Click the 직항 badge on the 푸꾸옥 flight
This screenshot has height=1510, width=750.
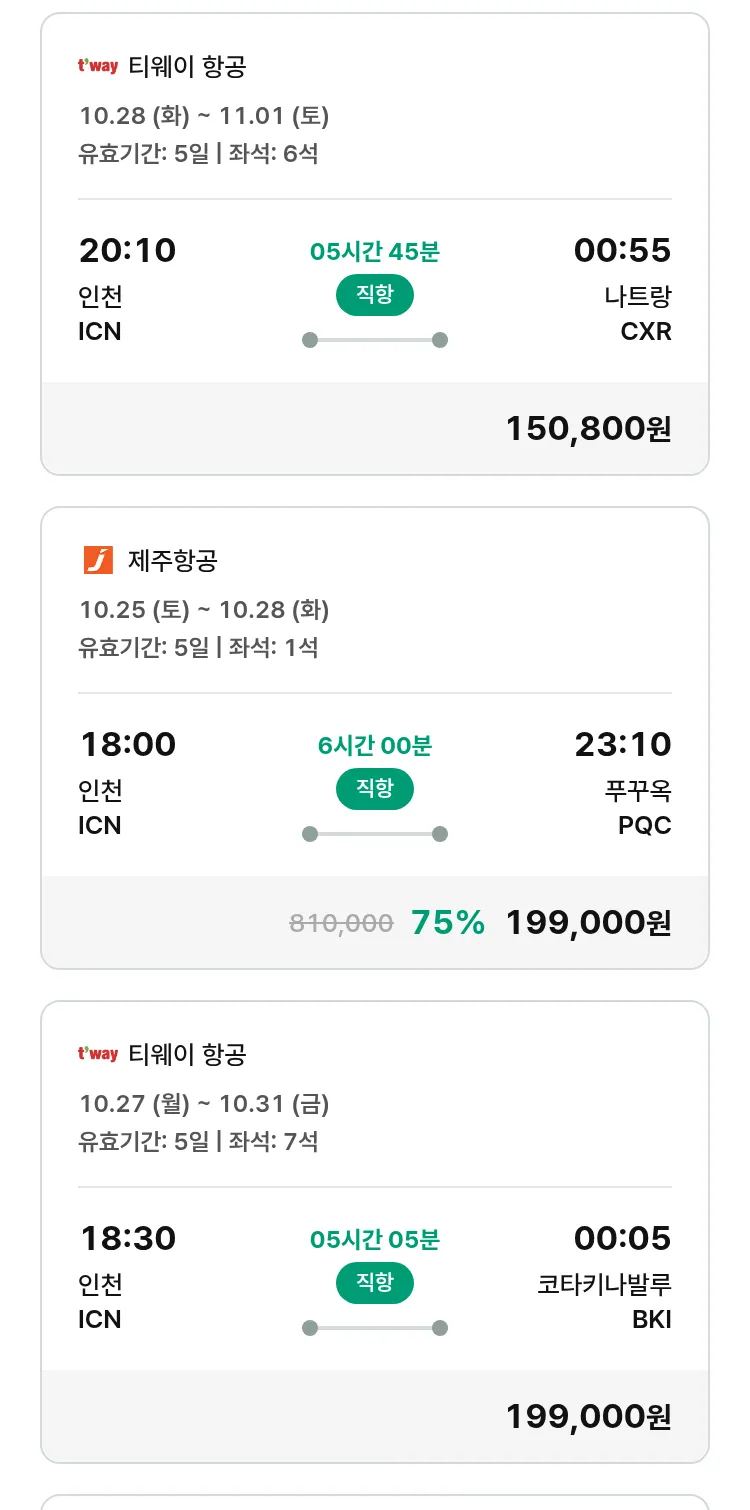(x=374, y=789)
